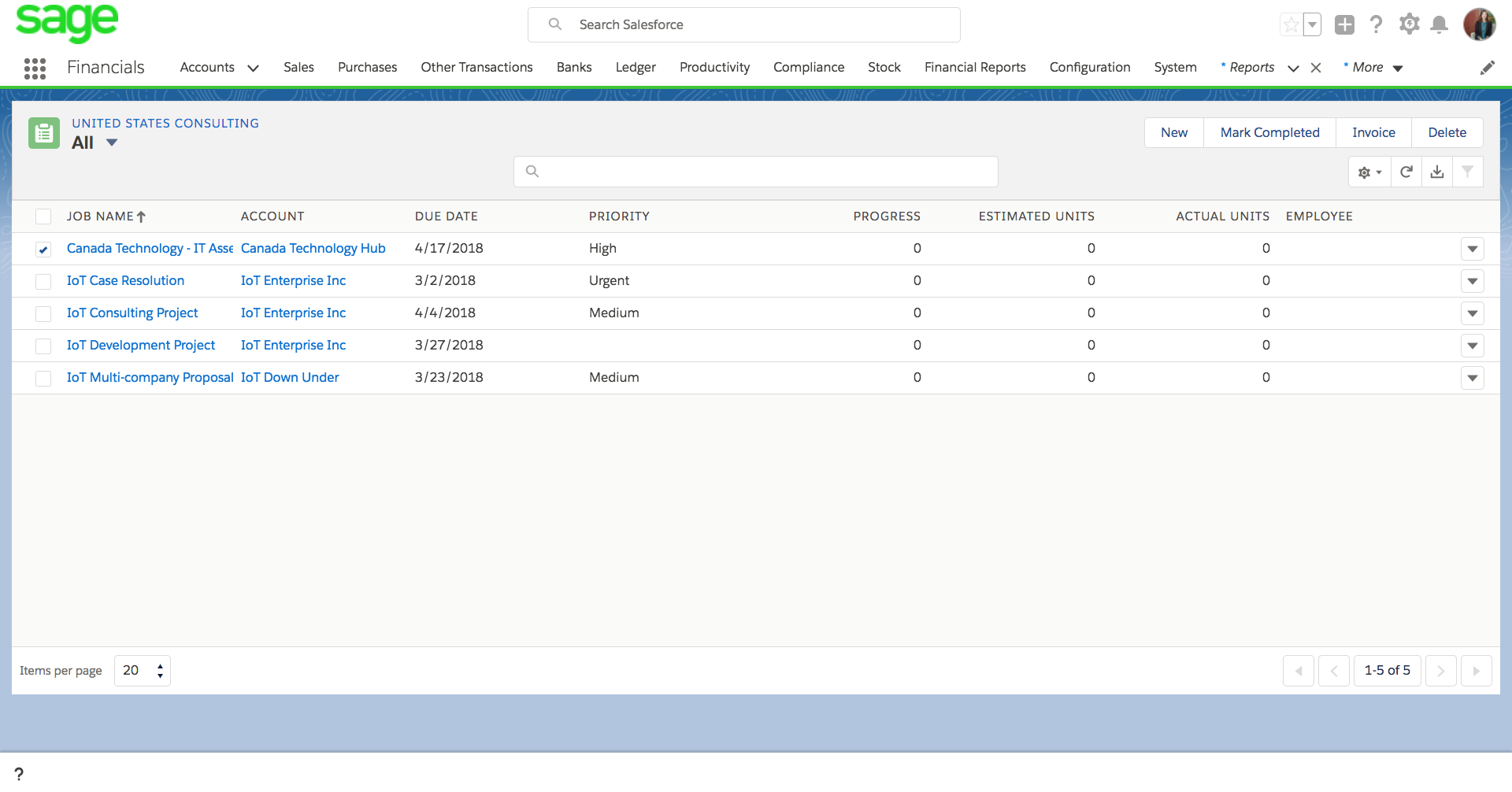Image resolution: width=1512 pixels, height=792 pixels.
Task: Open the Financial Reports tab
Action: click(975, 68)
